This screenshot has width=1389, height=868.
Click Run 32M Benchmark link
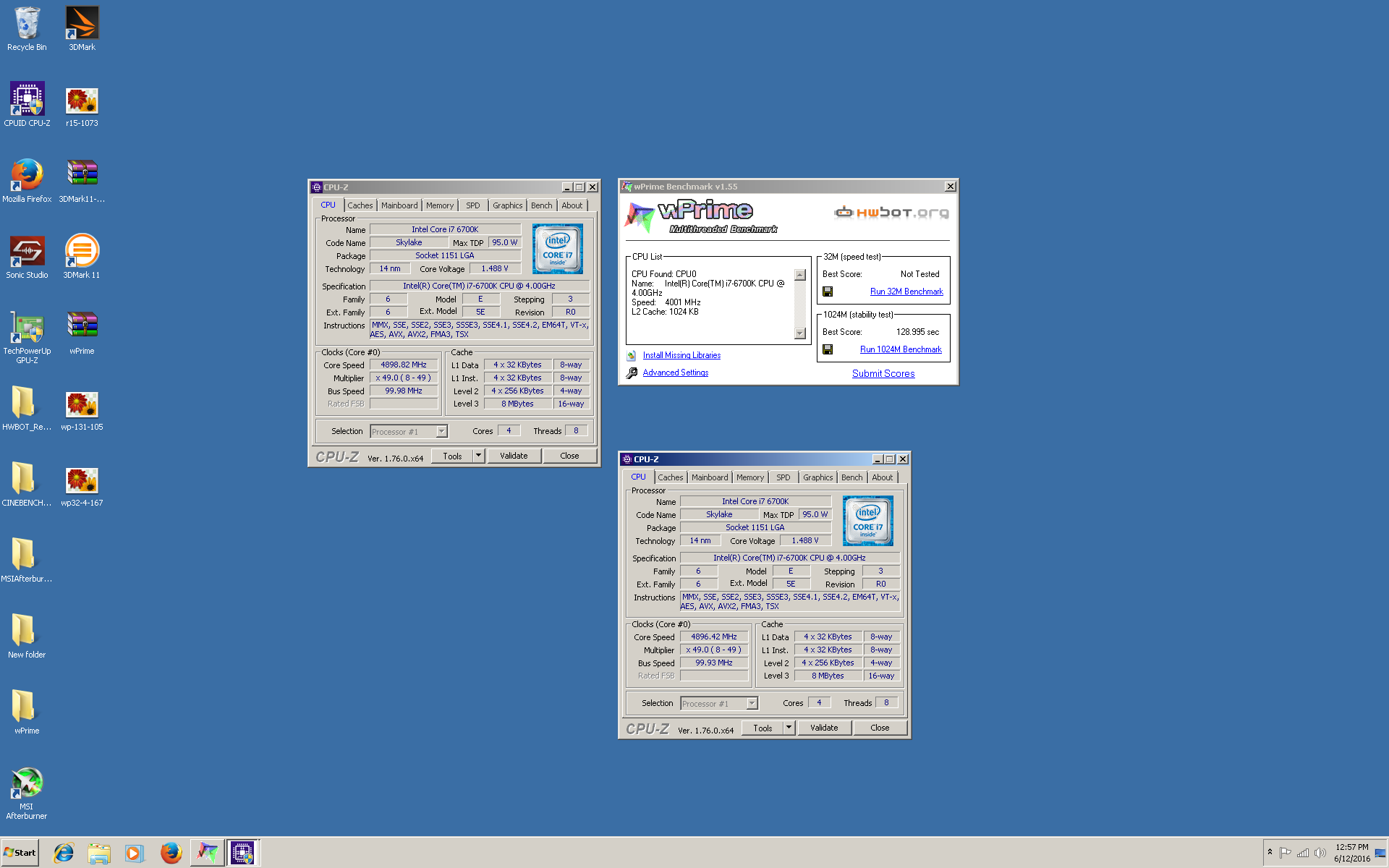(906, 292)
